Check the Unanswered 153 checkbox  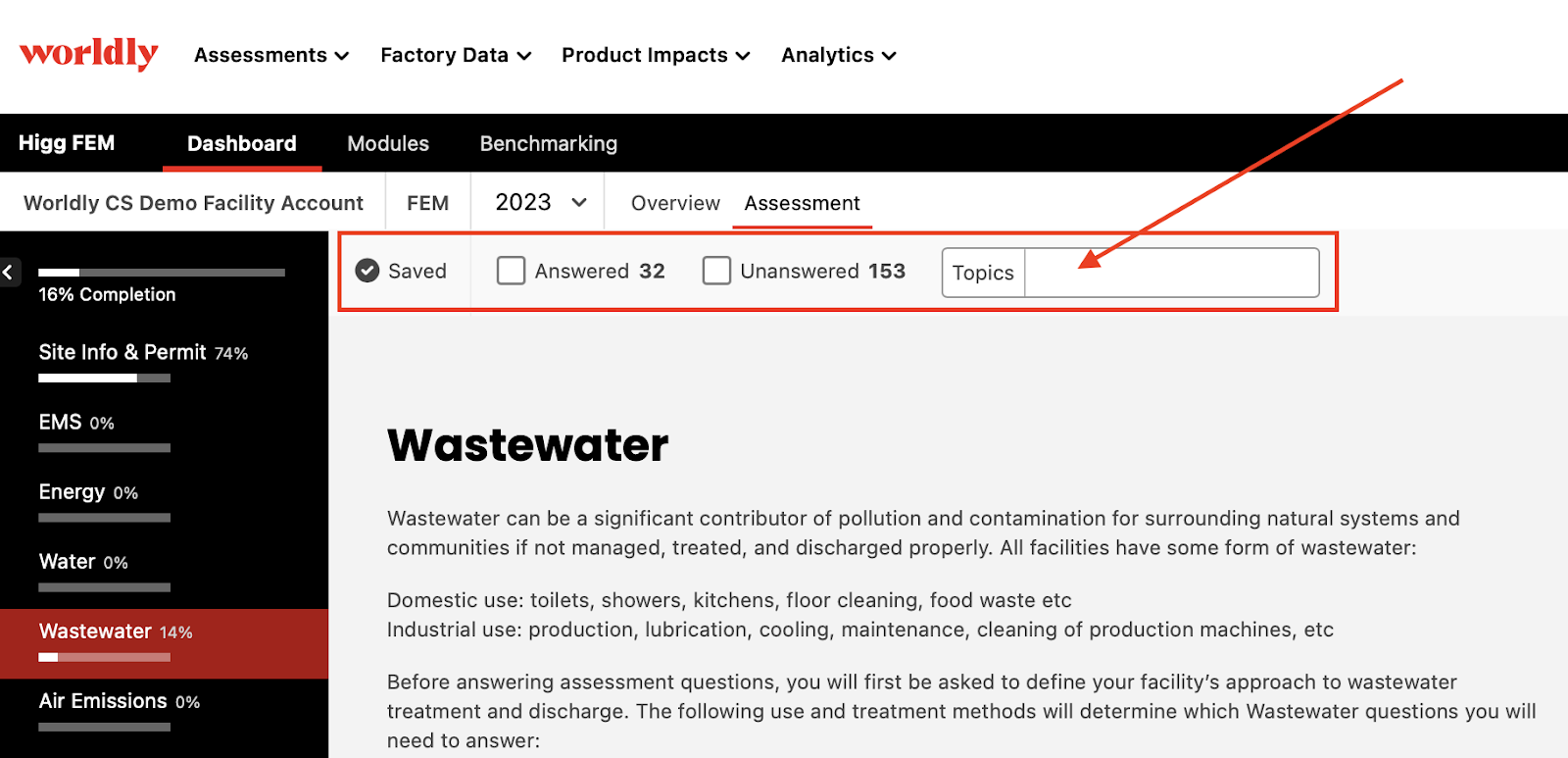[716, 271]
